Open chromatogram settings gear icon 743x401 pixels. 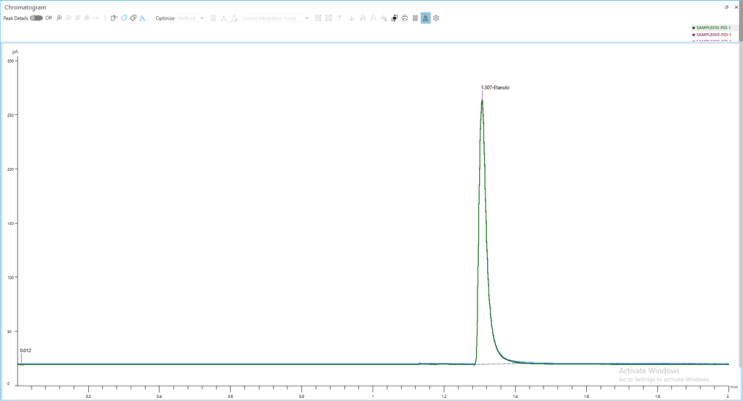click(x=436, y=18)
